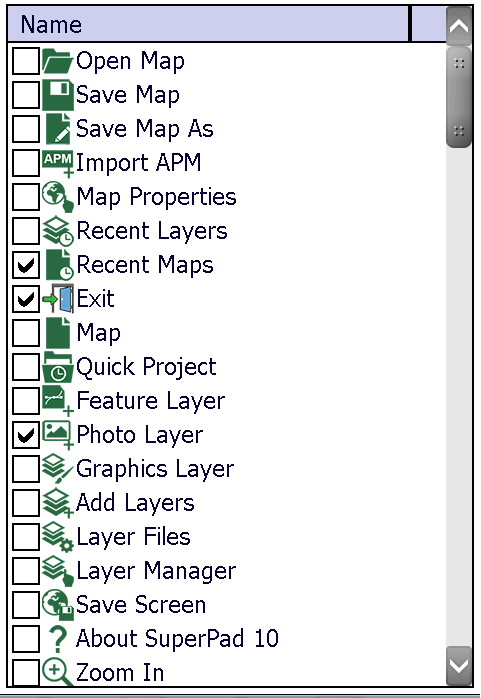481x698 pixels.
Task: Click the Map Properties globe icon
Action: pos(57,197)
